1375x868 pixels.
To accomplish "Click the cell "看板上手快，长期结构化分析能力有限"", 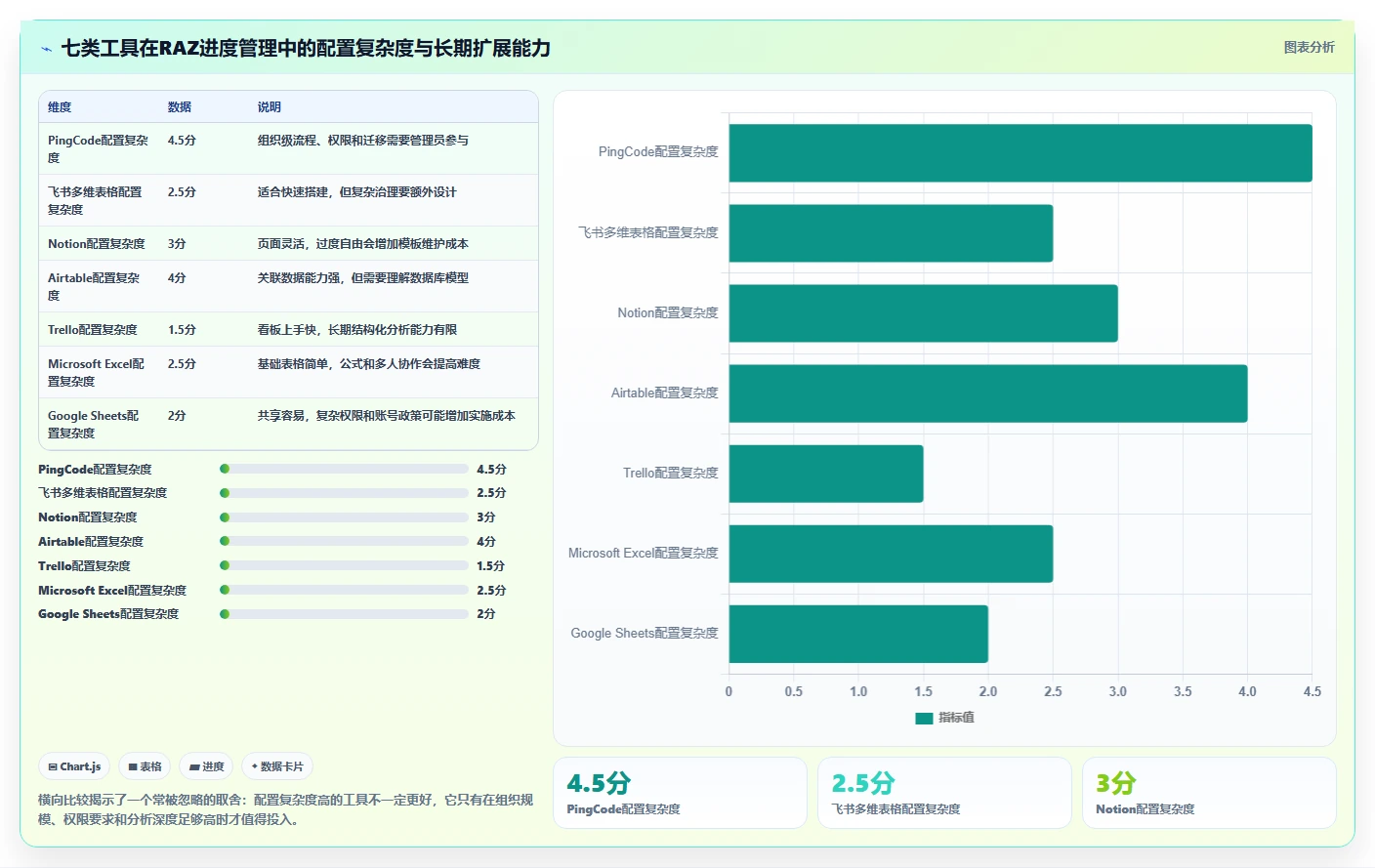I will coord(357,330).
